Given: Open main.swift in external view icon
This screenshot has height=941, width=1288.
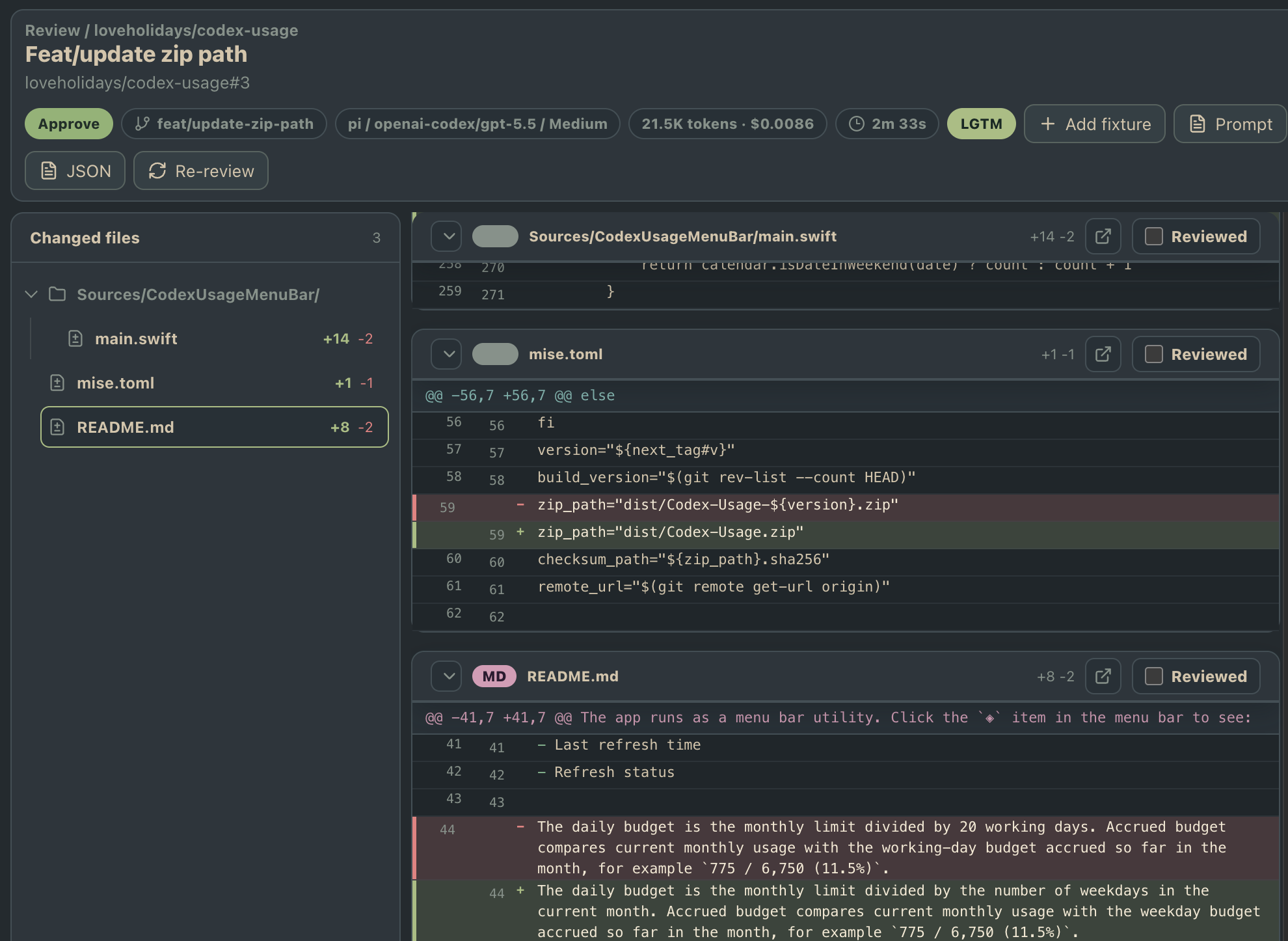Looking at the screenshot, I should (x=1103, y=236).
